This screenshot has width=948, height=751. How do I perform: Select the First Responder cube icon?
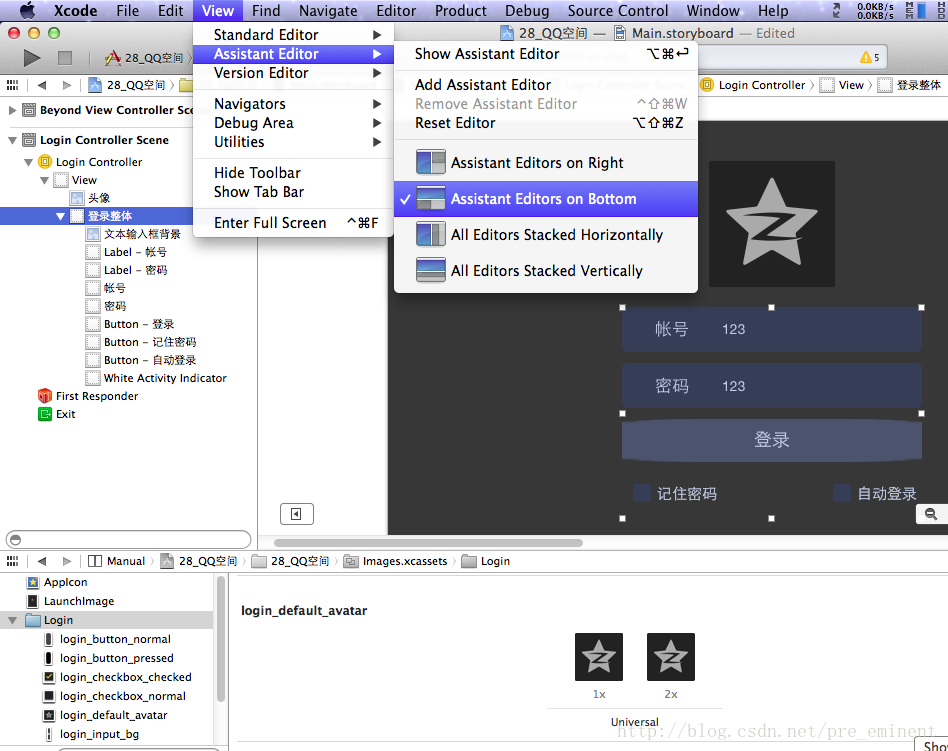click(45, 396)
